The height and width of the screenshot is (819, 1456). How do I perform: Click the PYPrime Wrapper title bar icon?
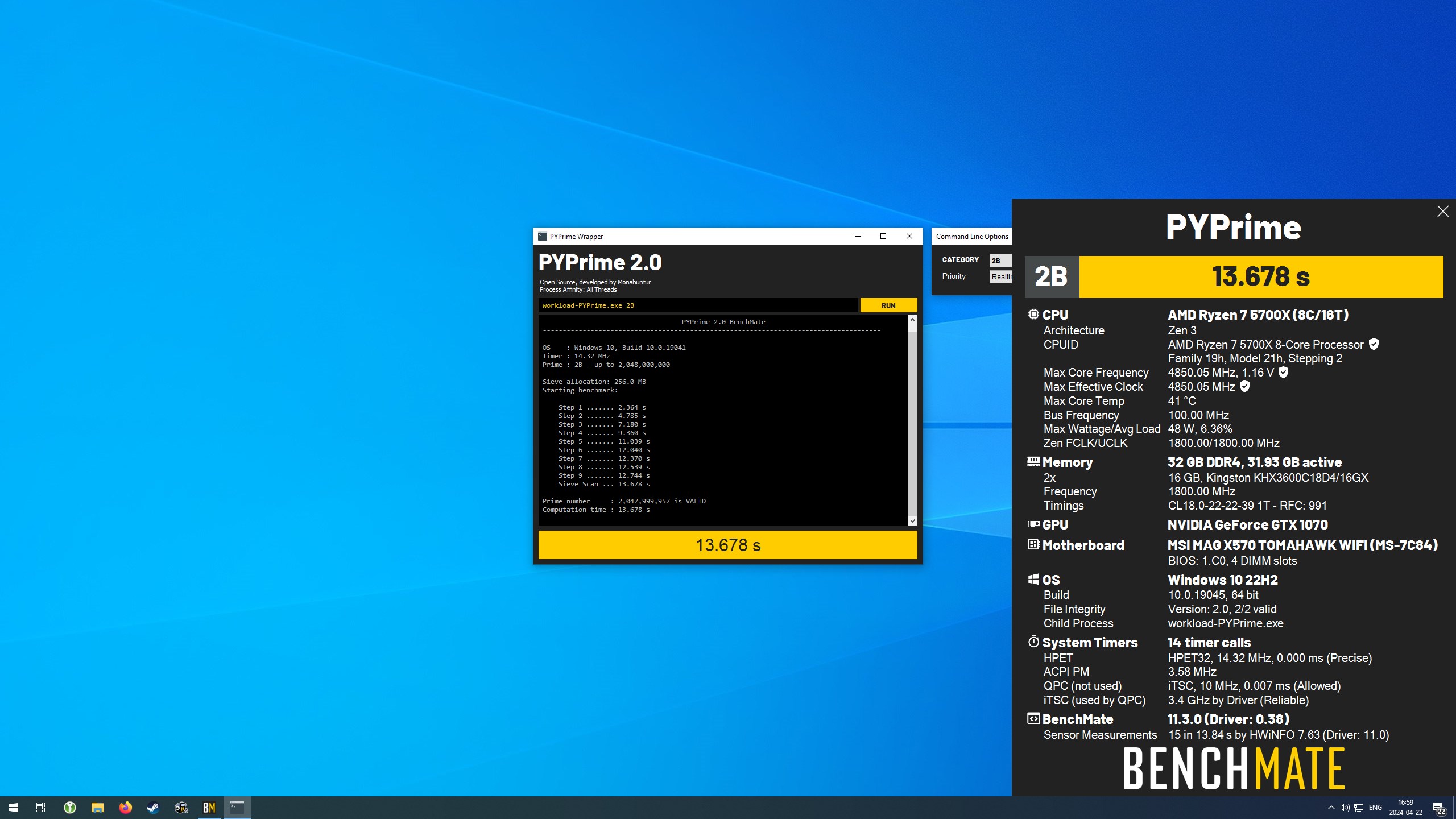pyautogui.click(x=543, y=237)
